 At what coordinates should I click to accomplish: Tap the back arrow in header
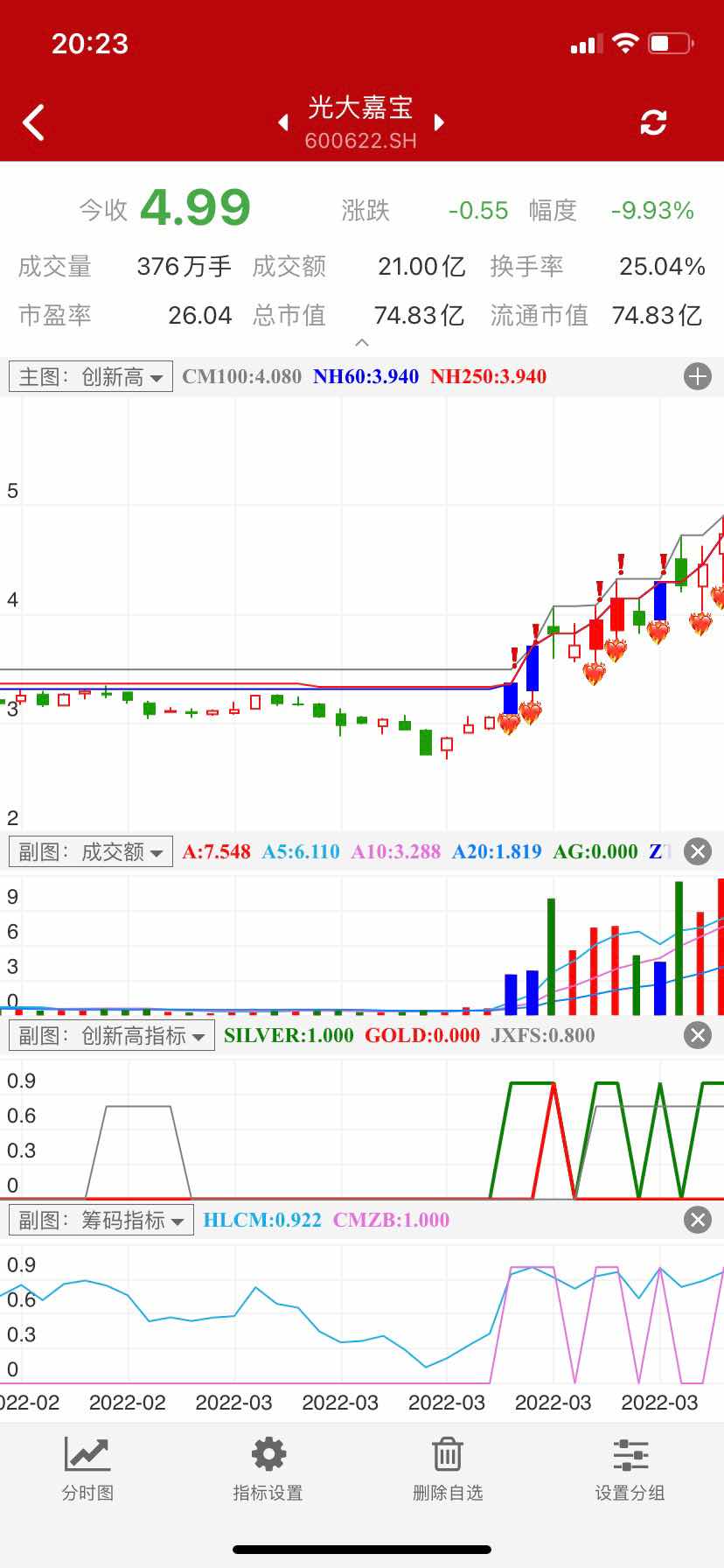(x=33, y=122)
